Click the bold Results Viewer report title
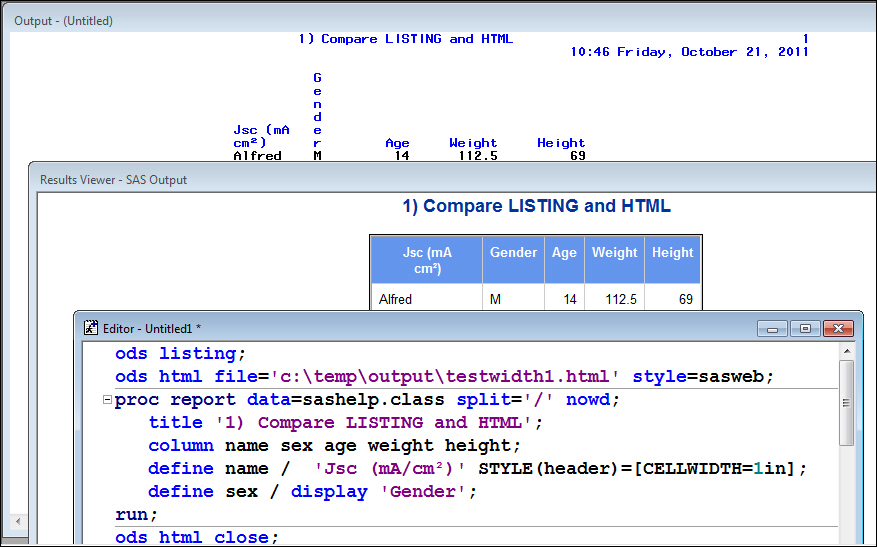 [536, 207]
